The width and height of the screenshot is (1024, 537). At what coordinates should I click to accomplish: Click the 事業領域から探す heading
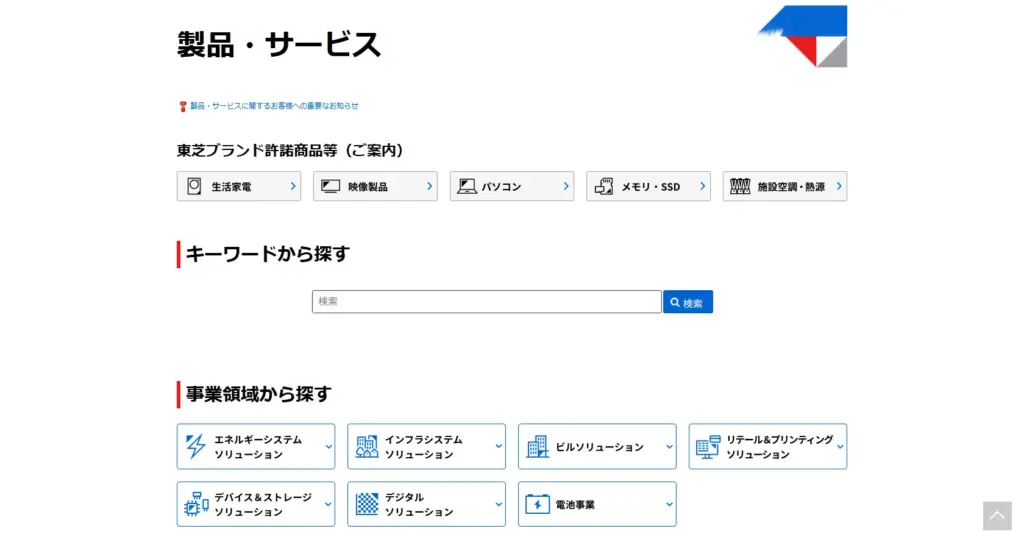(259, 394)
